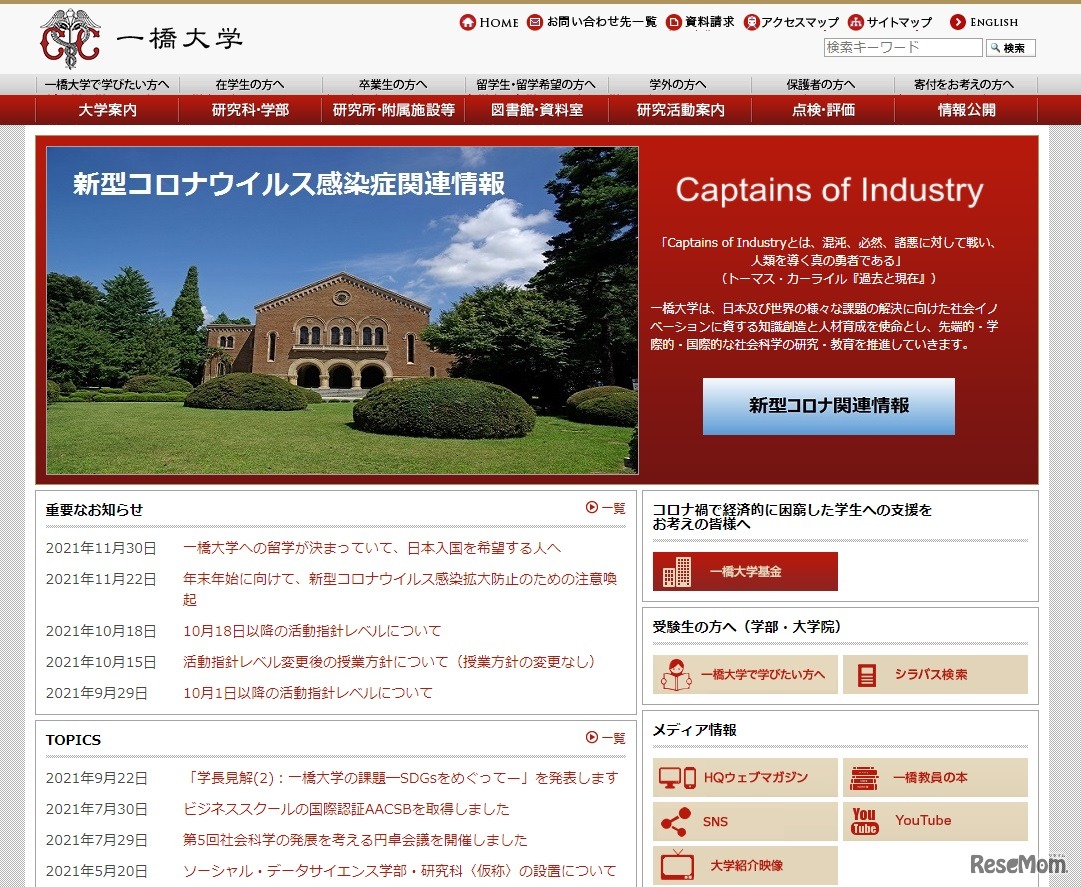
Task: Click the 一橋教員の本 label
Action: point(930,777)
